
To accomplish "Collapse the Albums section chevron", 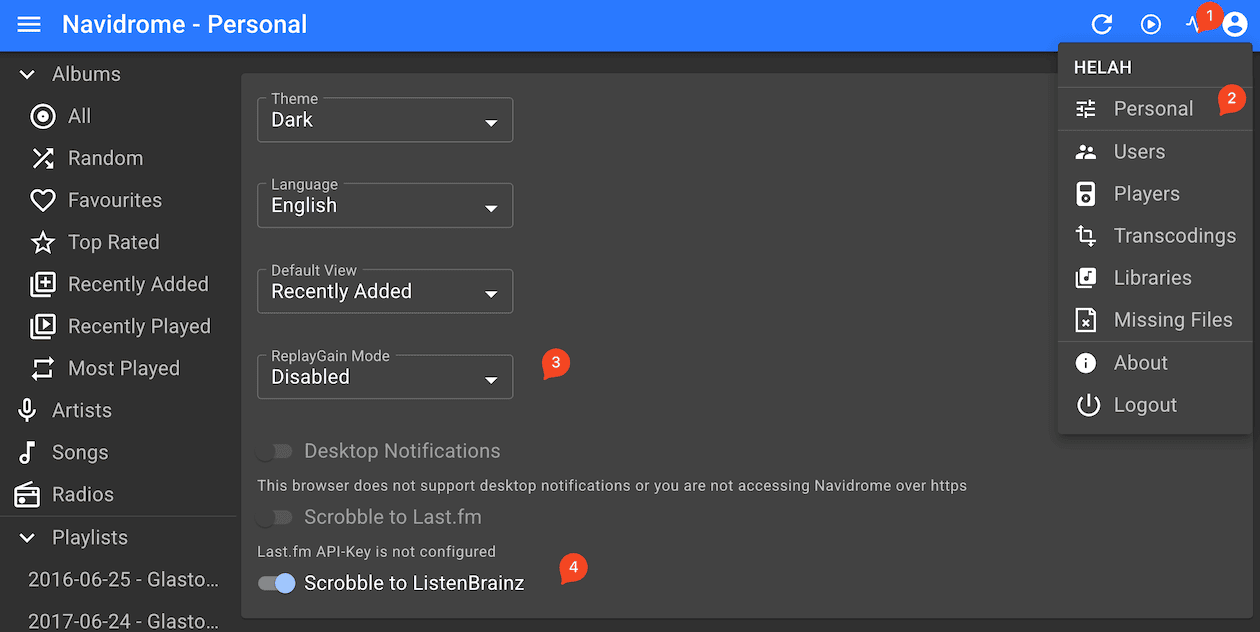I will 29,74.
